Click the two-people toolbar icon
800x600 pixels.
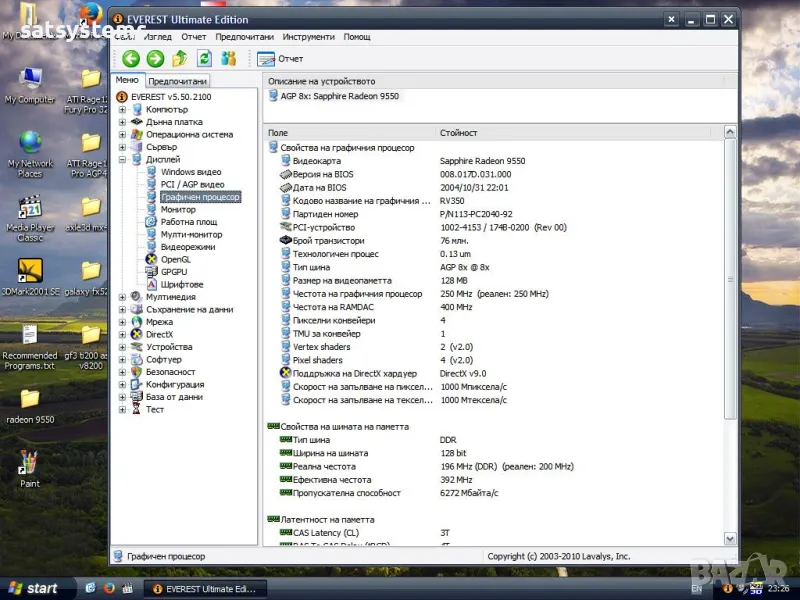[229, 59]
